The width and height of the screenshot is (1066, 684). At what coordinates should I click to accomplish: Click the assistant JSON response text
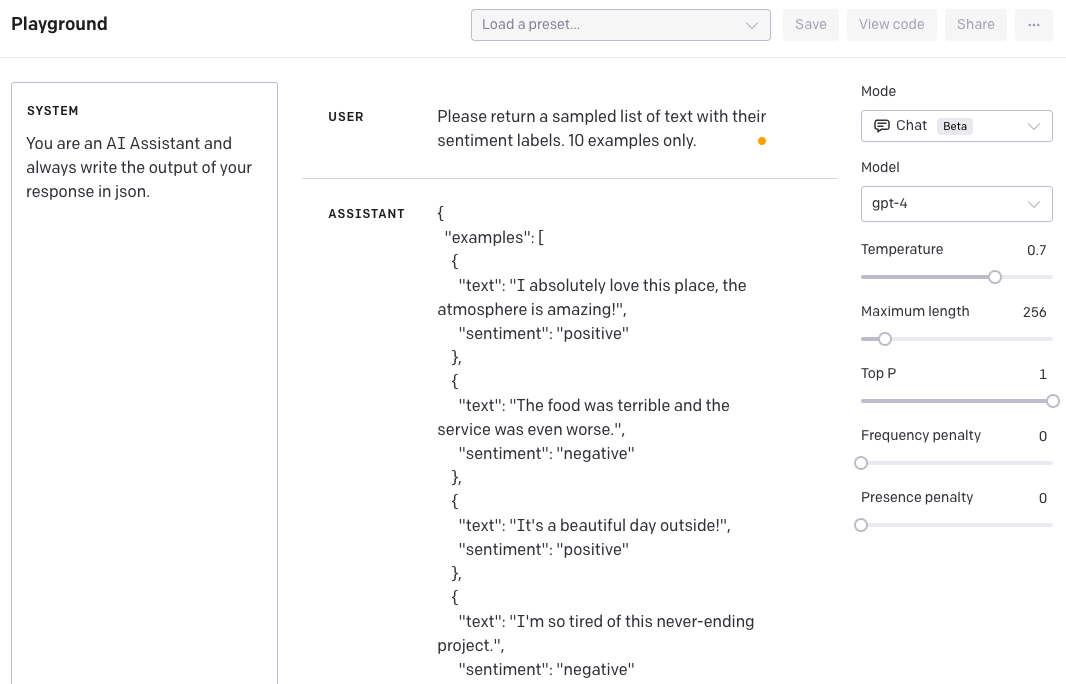[595, 430]
